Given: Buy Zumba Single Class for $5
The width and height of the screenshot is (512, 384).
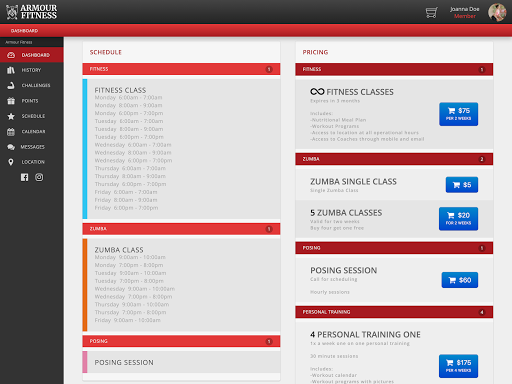Looking at the screenshot, I should point(462,185).
